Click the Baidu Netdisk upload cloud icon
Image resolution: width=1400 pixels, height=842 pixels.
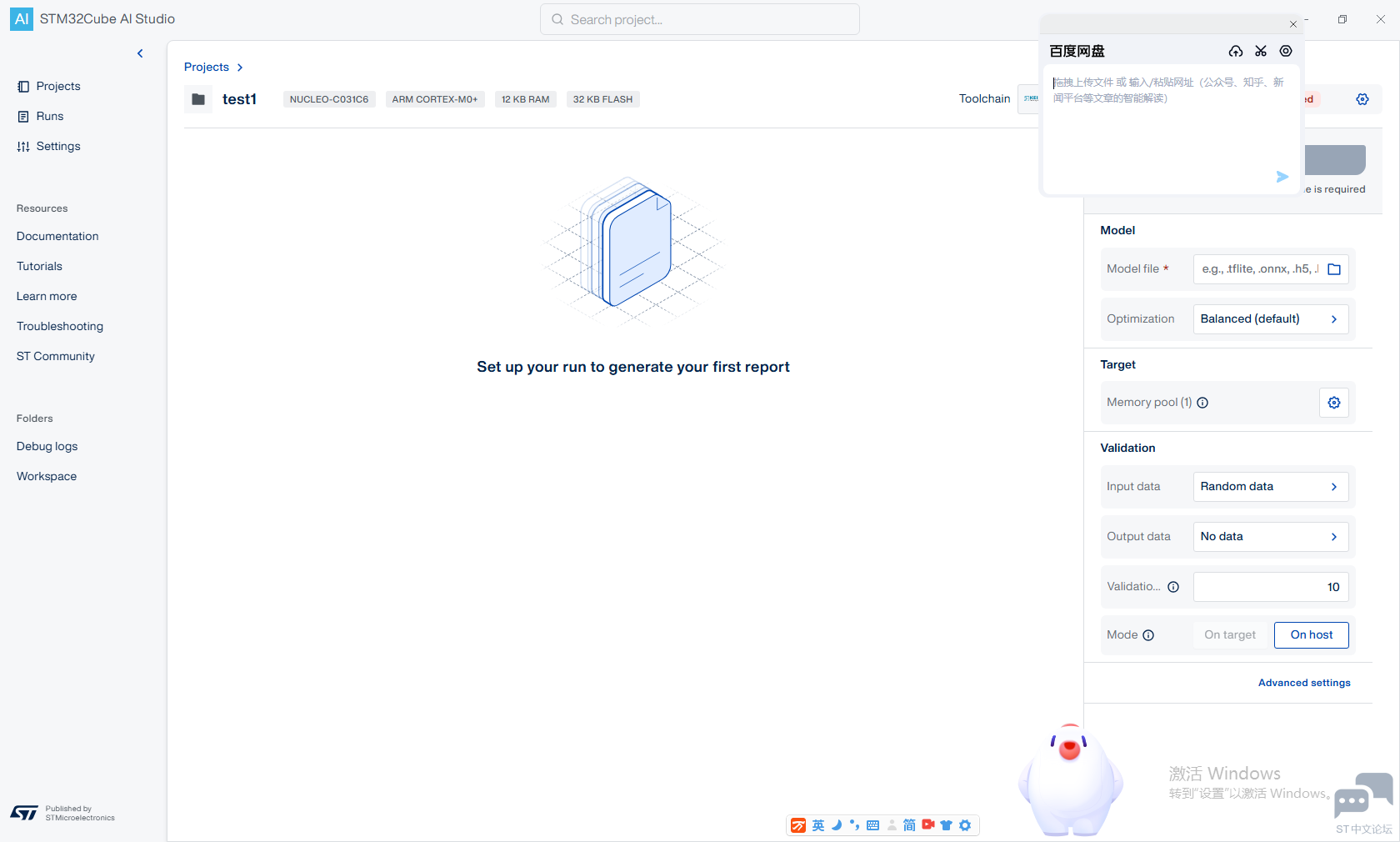(x=1236, y=52)
